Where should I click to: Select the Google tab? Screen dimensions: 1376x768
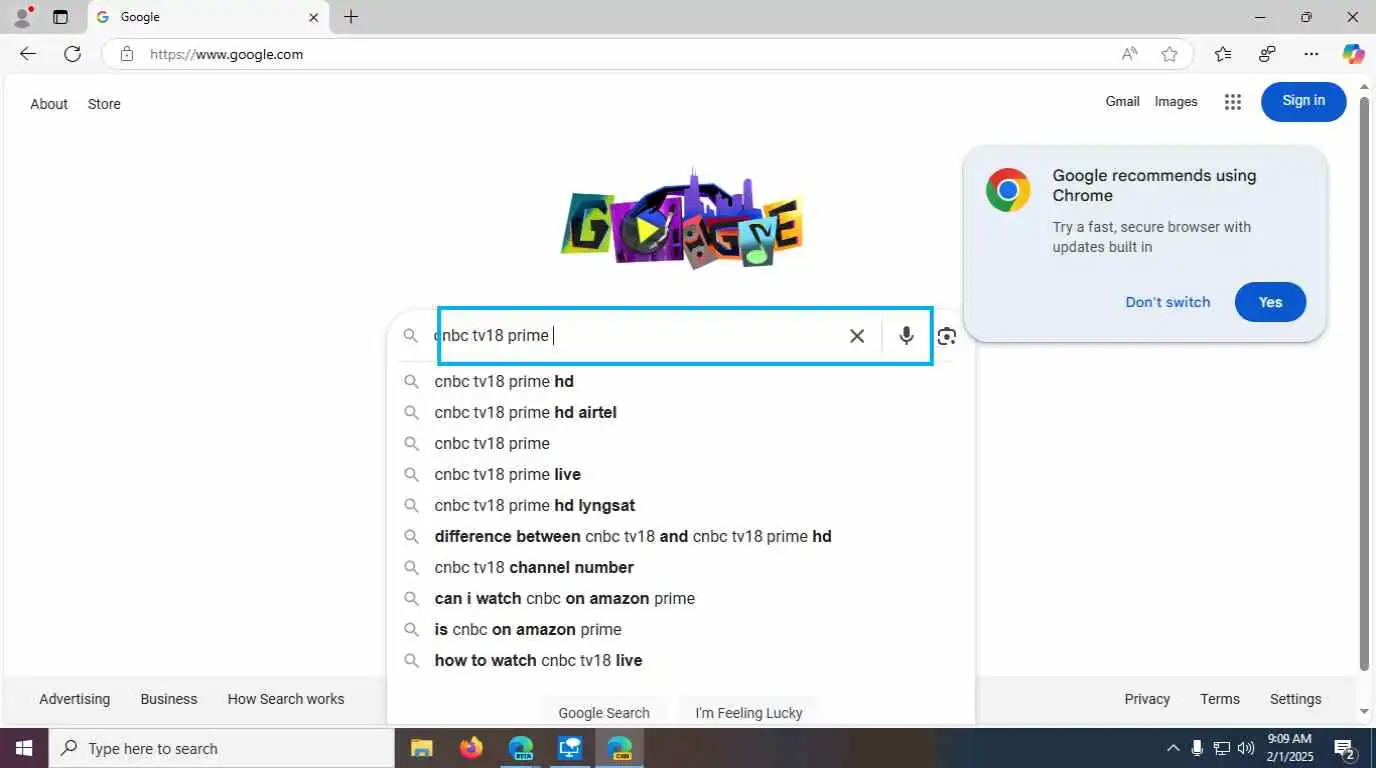click(x=208, y=17)
